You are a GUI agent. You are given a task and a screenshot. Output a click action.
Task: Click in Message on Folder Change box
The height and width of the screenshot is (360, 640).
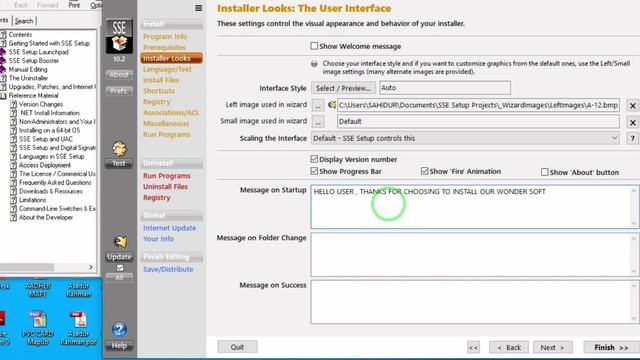[474, 254]
